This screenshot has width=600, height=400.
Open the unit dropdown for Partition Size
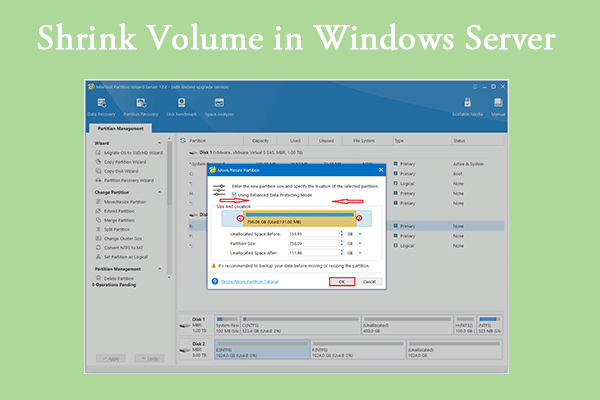[360, 243]
